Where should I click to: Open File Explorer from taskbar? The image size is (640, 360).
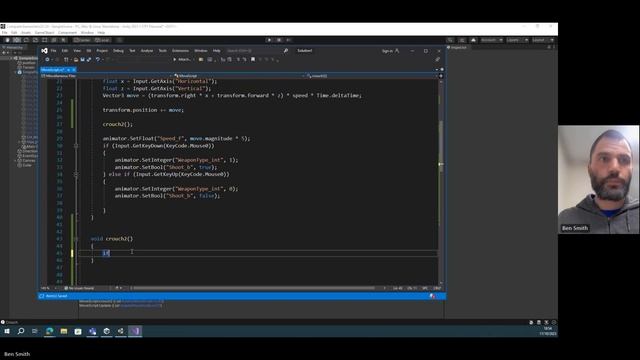(x=64, y=331)
